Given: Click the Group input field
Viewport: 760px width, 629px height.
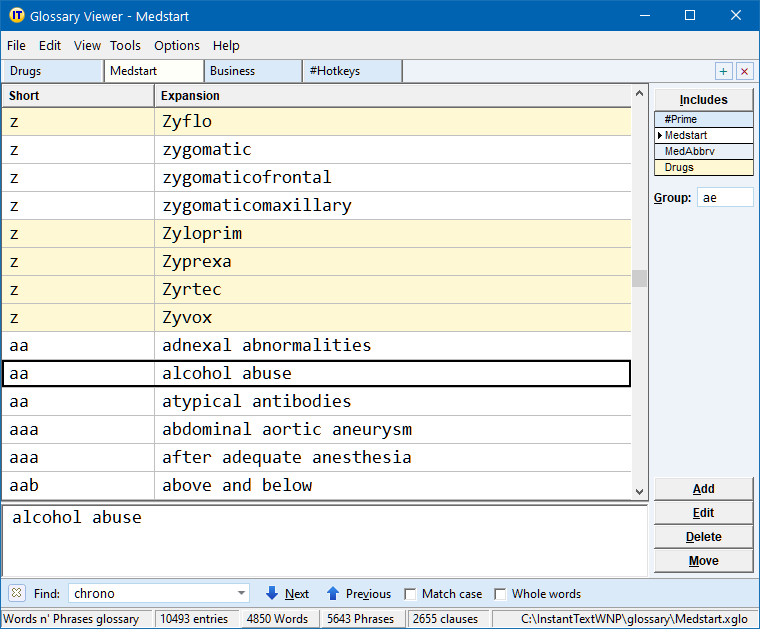Looking at the screenshot, I should pyautogui.click(x=725, y=198).
